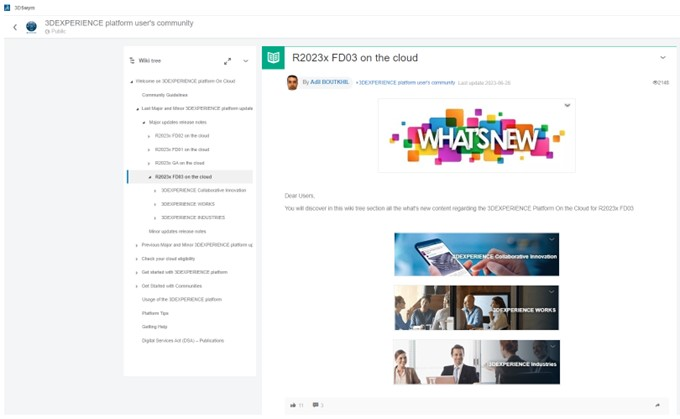Open the Collaborative Innovation banner
The image size is (680, 419).
point(476,254)
